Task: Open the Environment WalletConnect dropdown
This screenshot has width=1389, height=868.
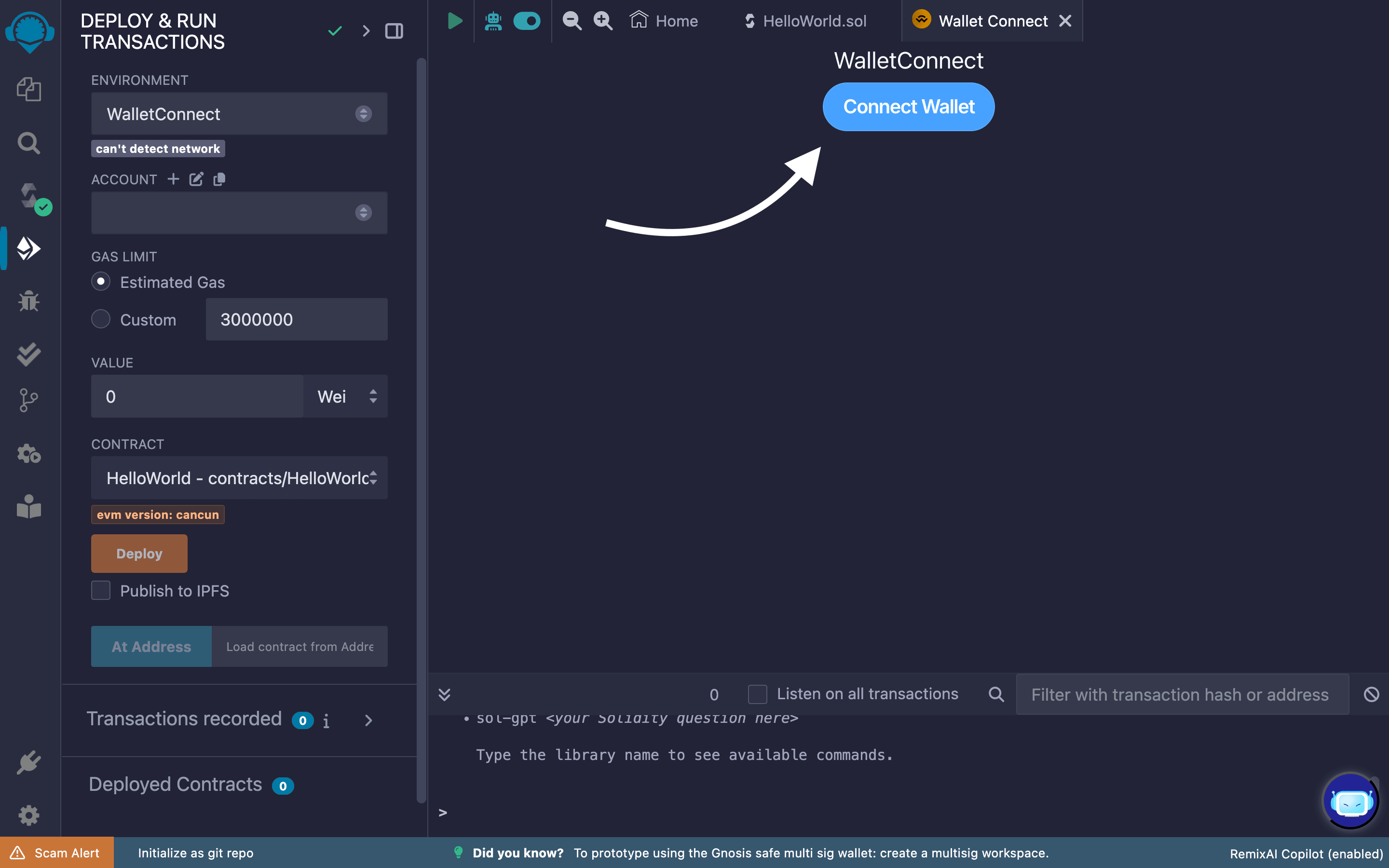Action: pyautogui.click(x=239, y=114)
